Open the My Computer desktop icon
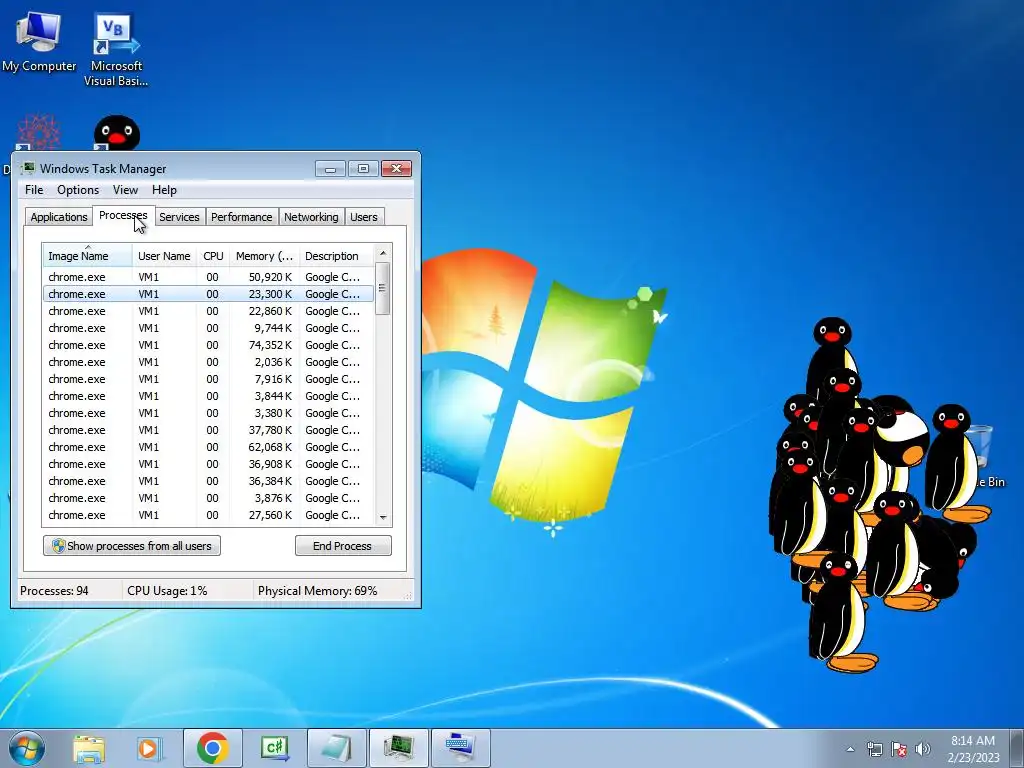 pos(39,41)
